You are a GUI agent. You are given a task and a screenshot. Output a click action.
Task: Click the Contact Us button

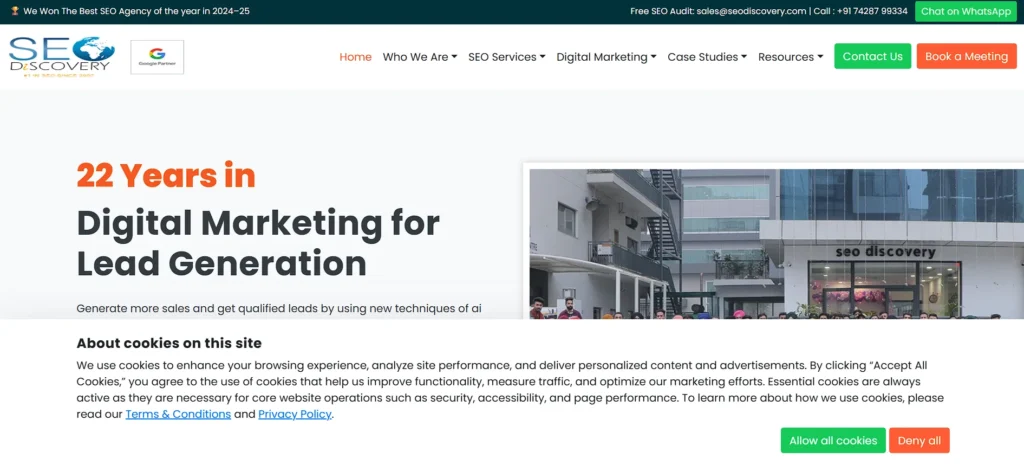(x=872, y=56)
